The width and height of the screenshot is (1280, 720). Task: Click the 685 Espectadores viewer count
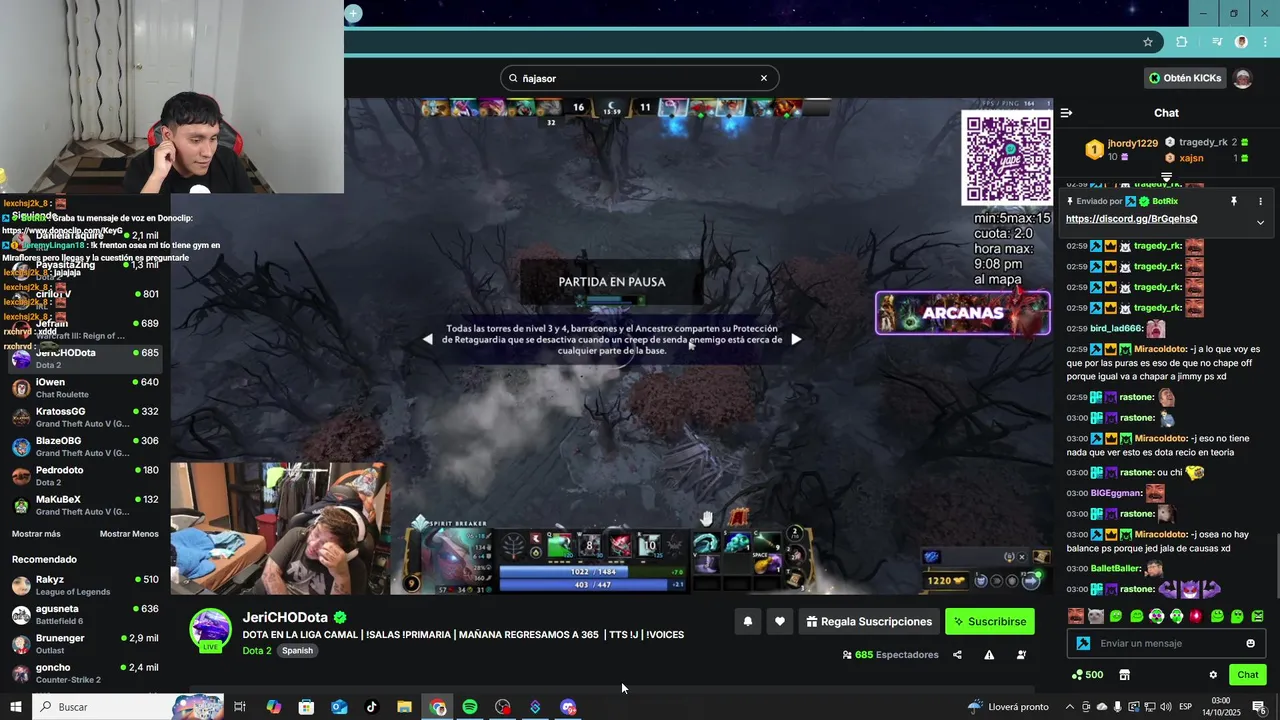click(890, 655)
